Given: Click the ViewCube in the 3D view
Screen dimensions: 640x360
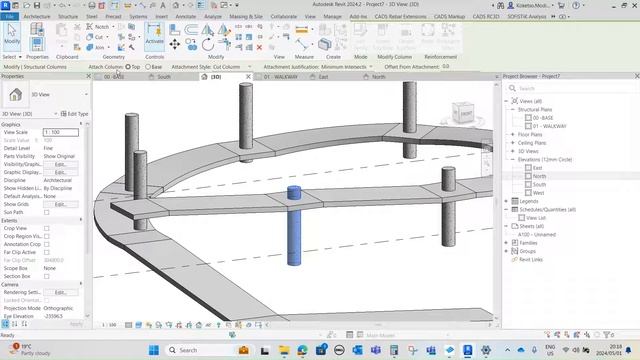Looking at the screenshot, I should (x=463, y=113).
